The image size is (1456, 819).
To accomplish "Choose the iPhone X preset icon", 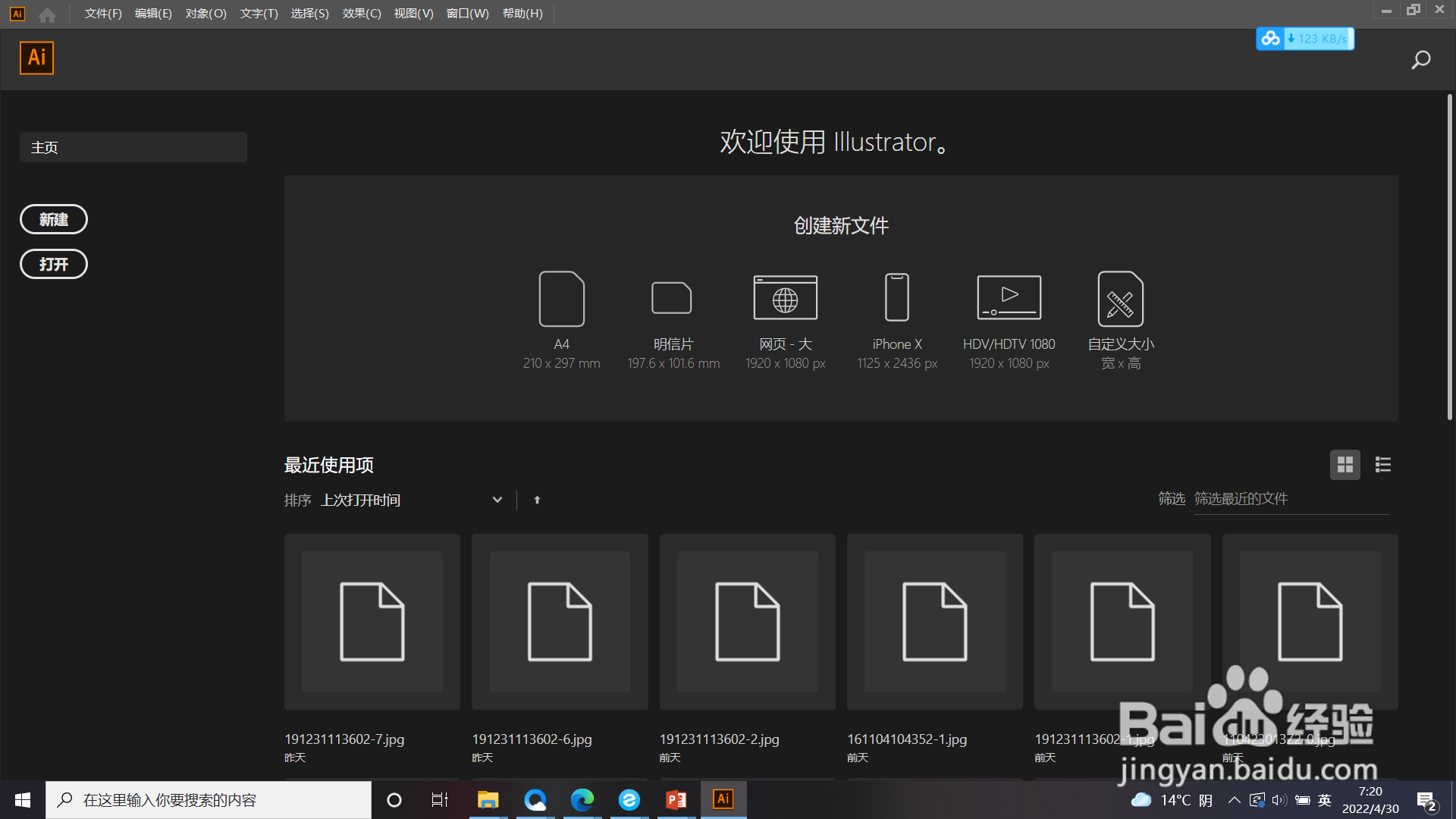I will [x=897, y=297].
